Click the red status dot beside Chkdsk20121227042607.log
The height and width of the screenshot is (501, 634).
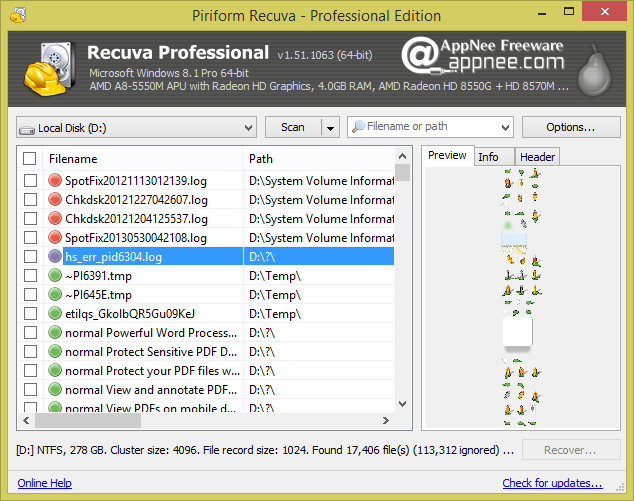pyautogui.click(x=55, y=199)
